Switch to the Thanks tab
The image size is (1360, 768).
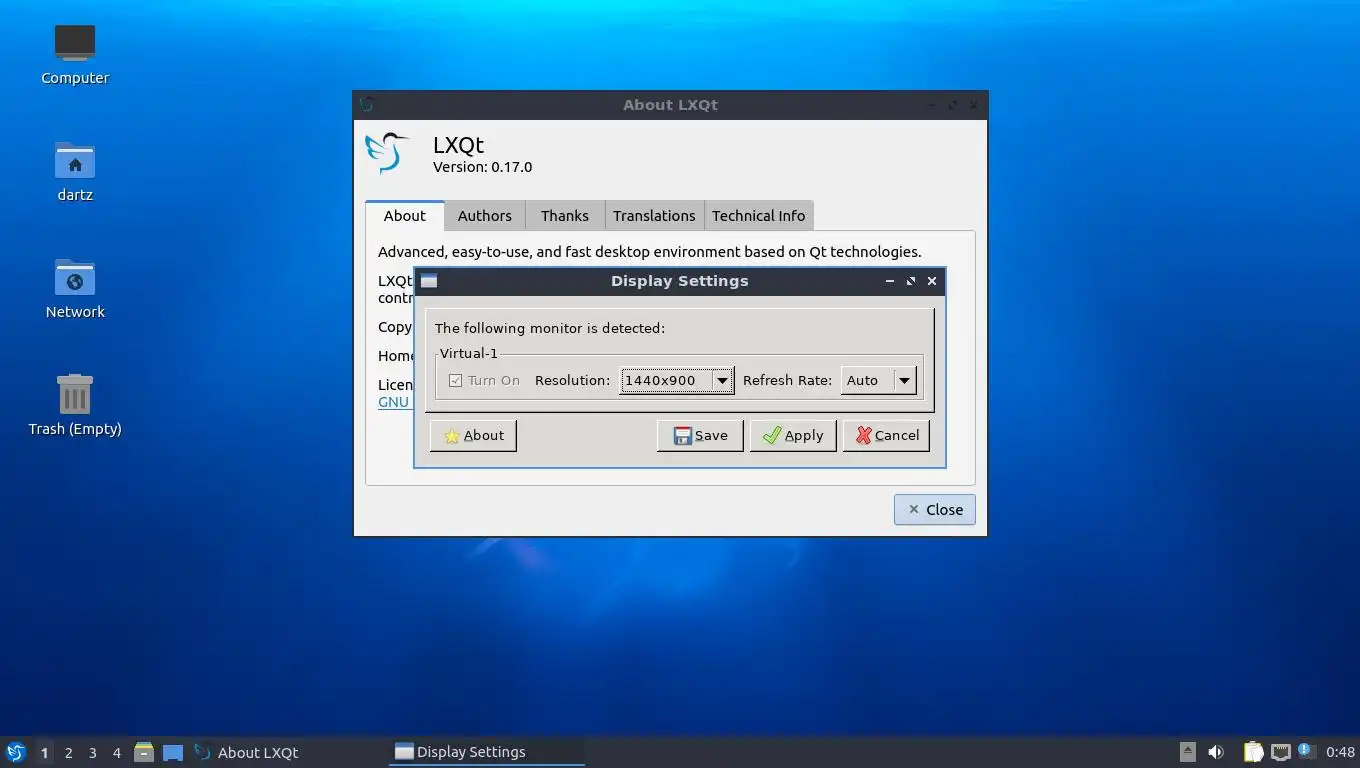pos(565,216)
